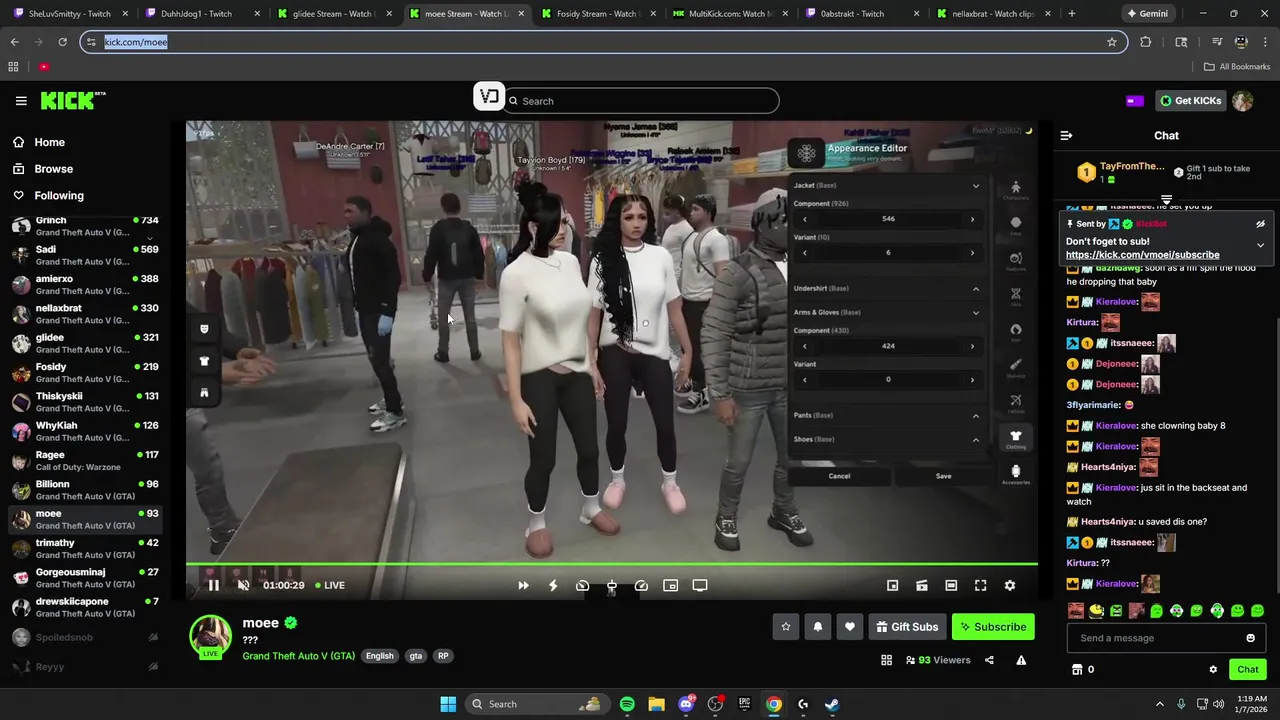
Task: Click grid icon beside viewers count
Action: pyautogui.click(x=886, y=660)
